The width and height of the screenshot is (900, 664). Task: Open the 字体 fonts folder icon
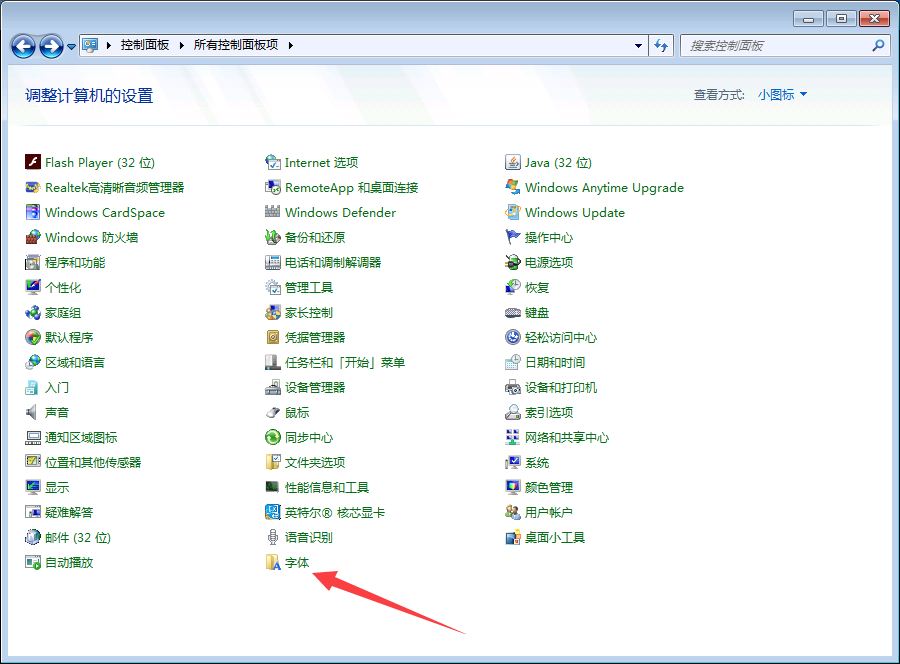[273, 562]
